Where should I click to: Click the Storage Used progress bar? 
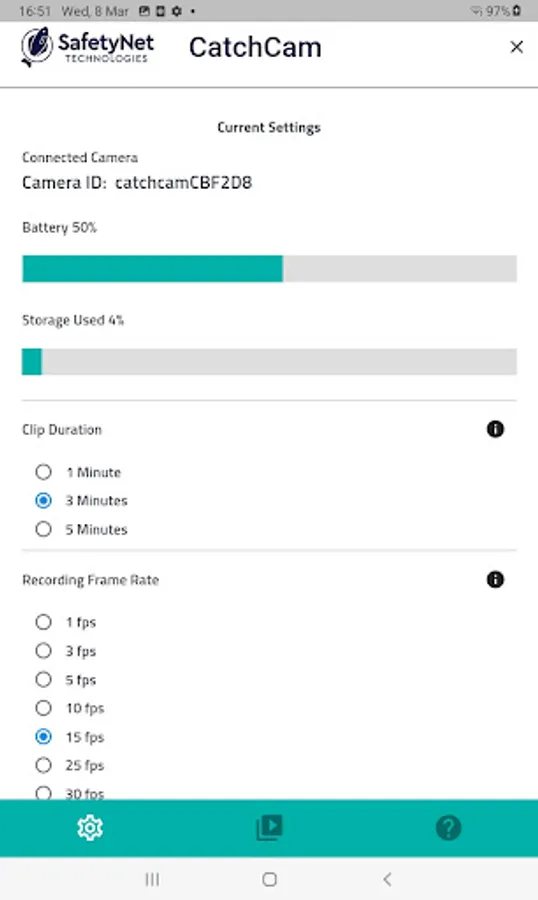tap(269, 362)
